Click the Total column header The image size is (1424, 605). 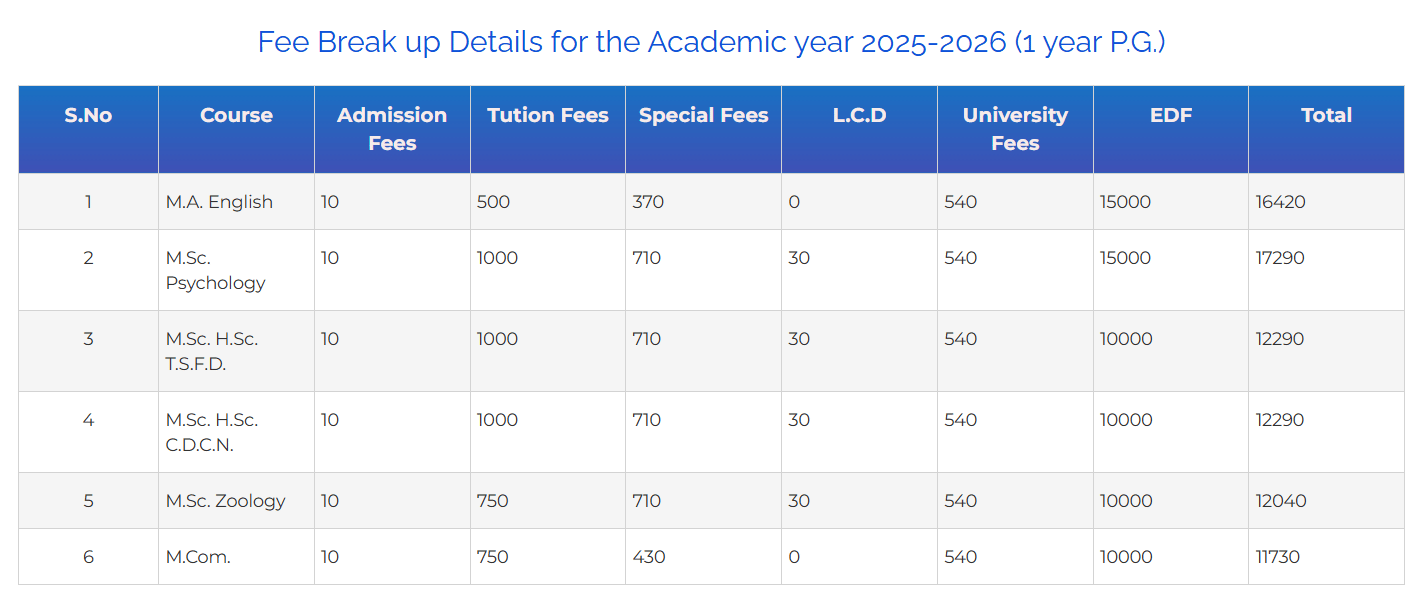click(1326, 115)
